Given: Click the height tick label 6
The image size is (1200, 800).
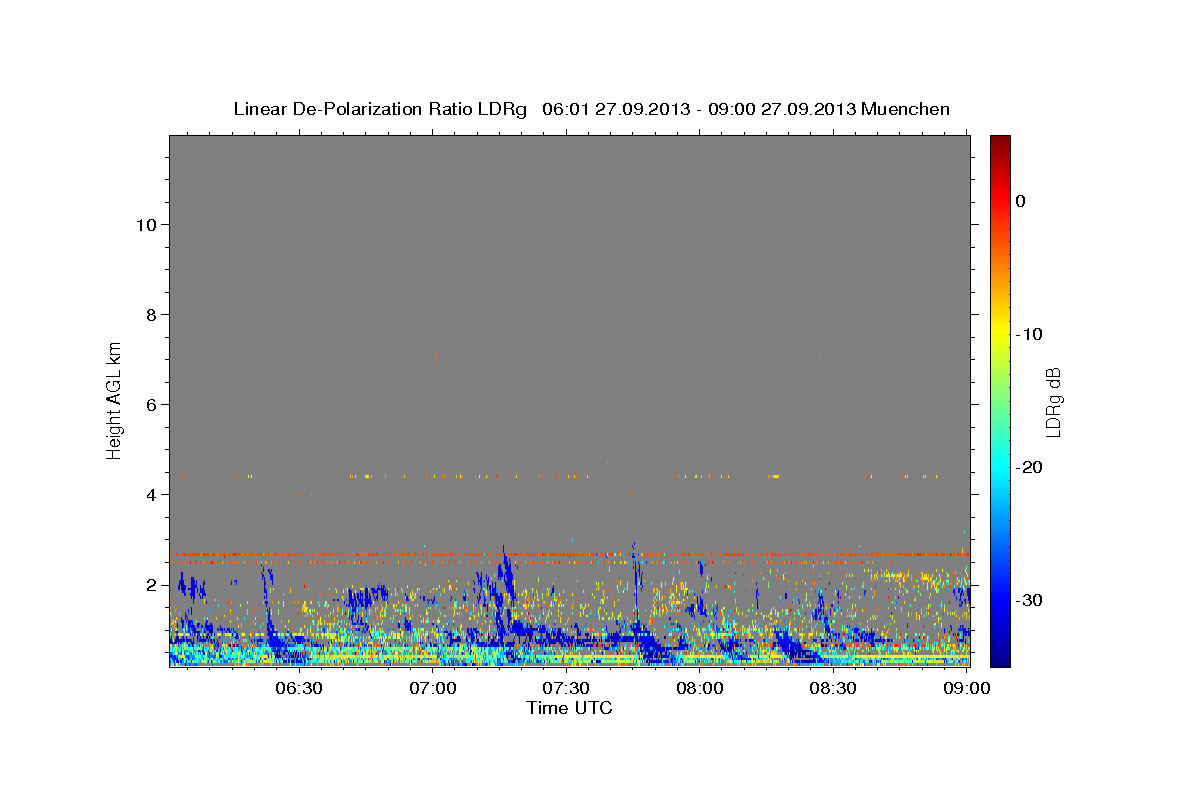Looking at the screenshot, I should pyautogui.click(x=152, y=405).
